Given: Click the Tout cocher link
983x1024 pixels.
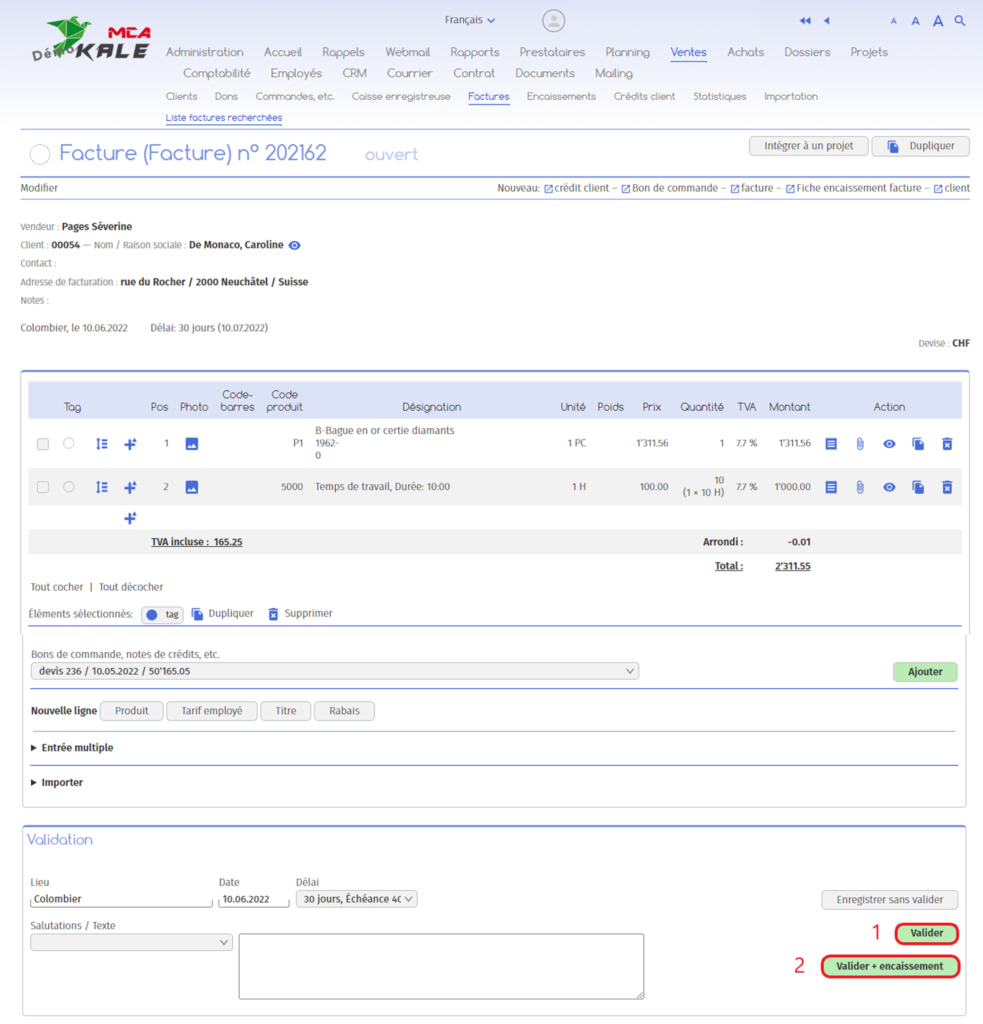Looking at the screenshot, I should 57,587.
